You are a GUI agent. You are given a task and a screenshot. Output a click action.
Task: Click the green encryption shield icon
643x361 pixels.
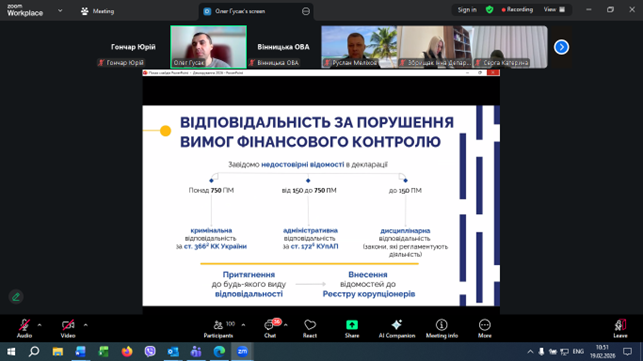click(x=489, y=9)
